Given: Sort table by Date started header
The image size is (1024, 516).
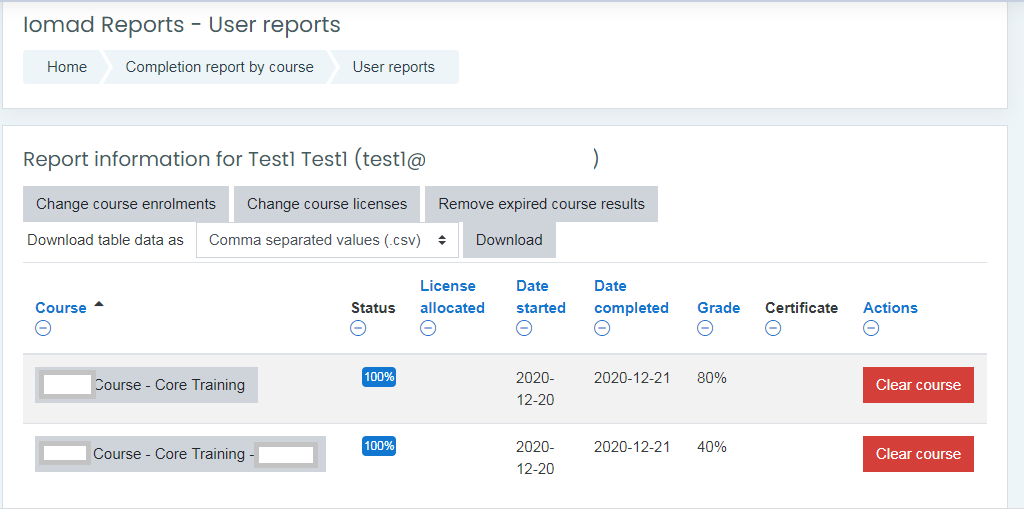Looking at the screenshot, I should (541, 297).
